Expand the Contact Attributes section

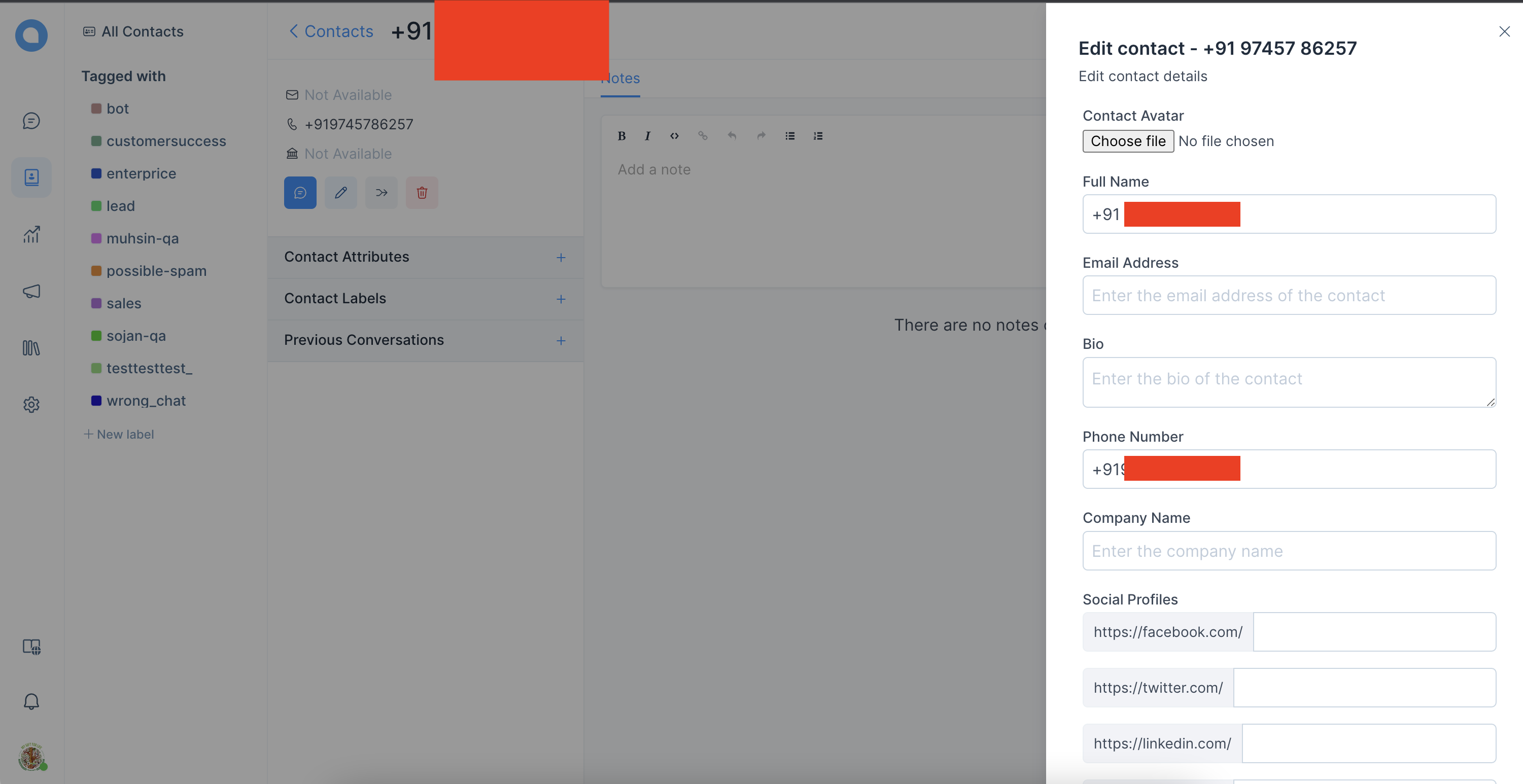(561, 257)
